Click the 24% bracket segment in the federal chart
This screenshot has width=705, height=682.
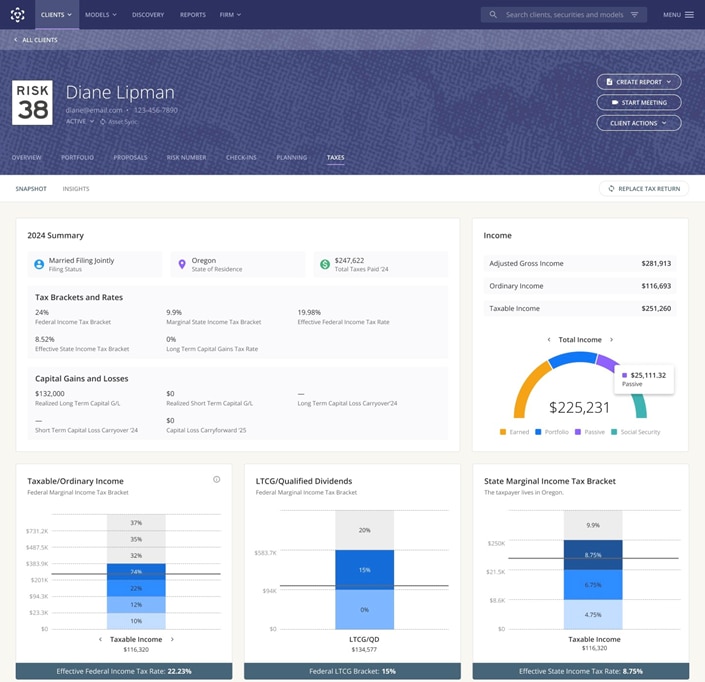click(136, 572)
